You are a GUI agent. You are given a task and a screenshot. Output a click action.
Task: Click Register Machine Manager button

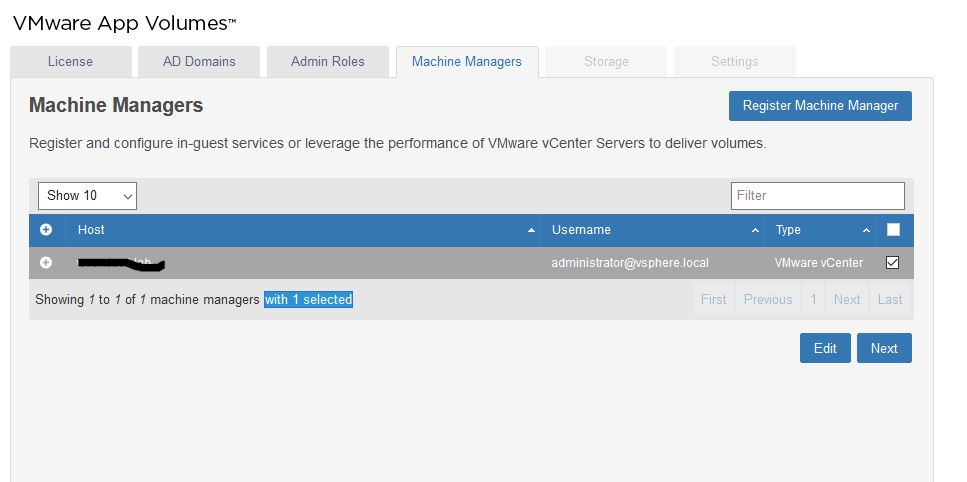point(820,106)
